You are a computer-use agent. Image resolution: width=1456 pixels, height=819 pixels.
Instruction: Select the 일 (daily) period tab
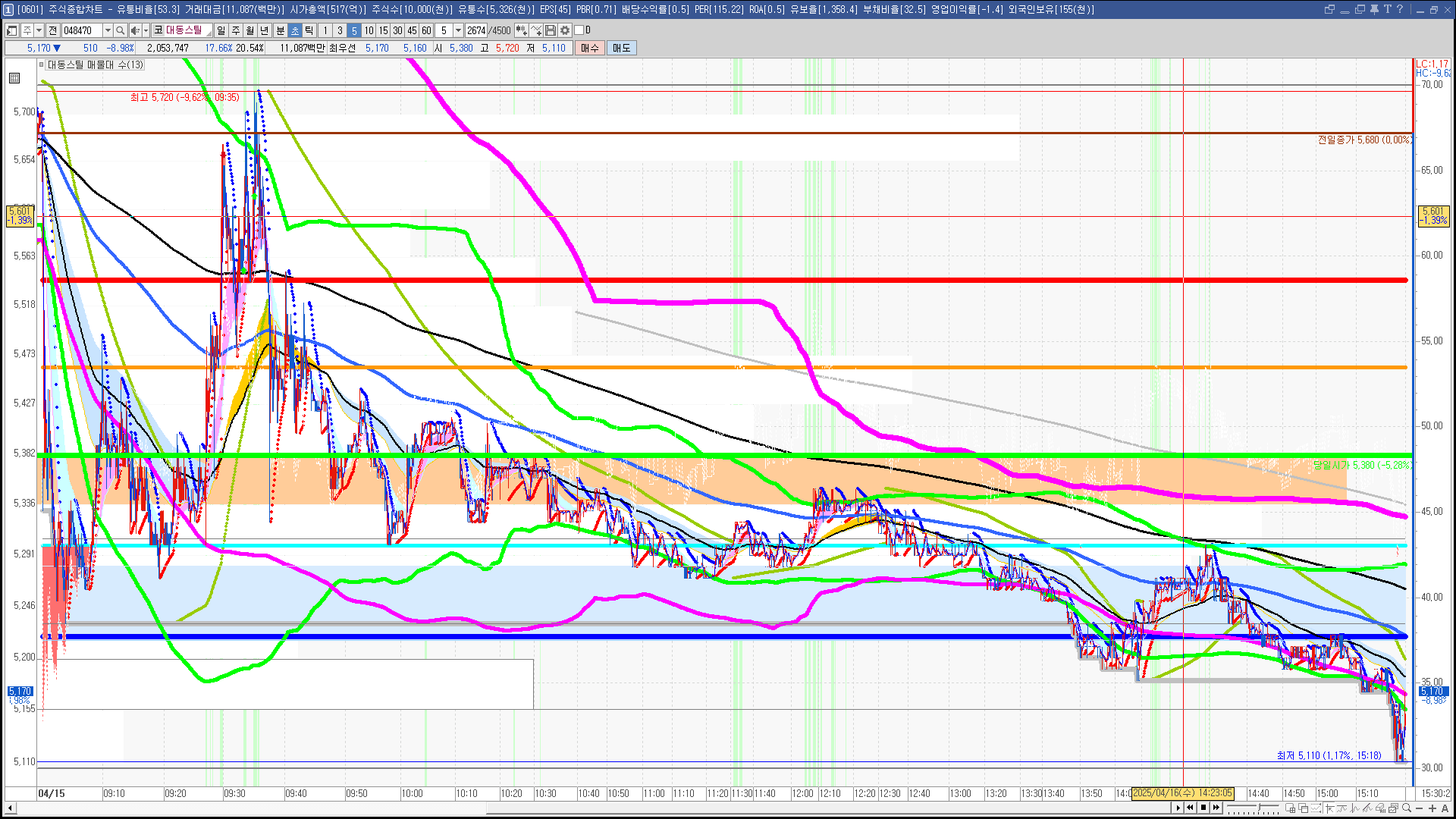pyautogui.click(x=221, y=30)
